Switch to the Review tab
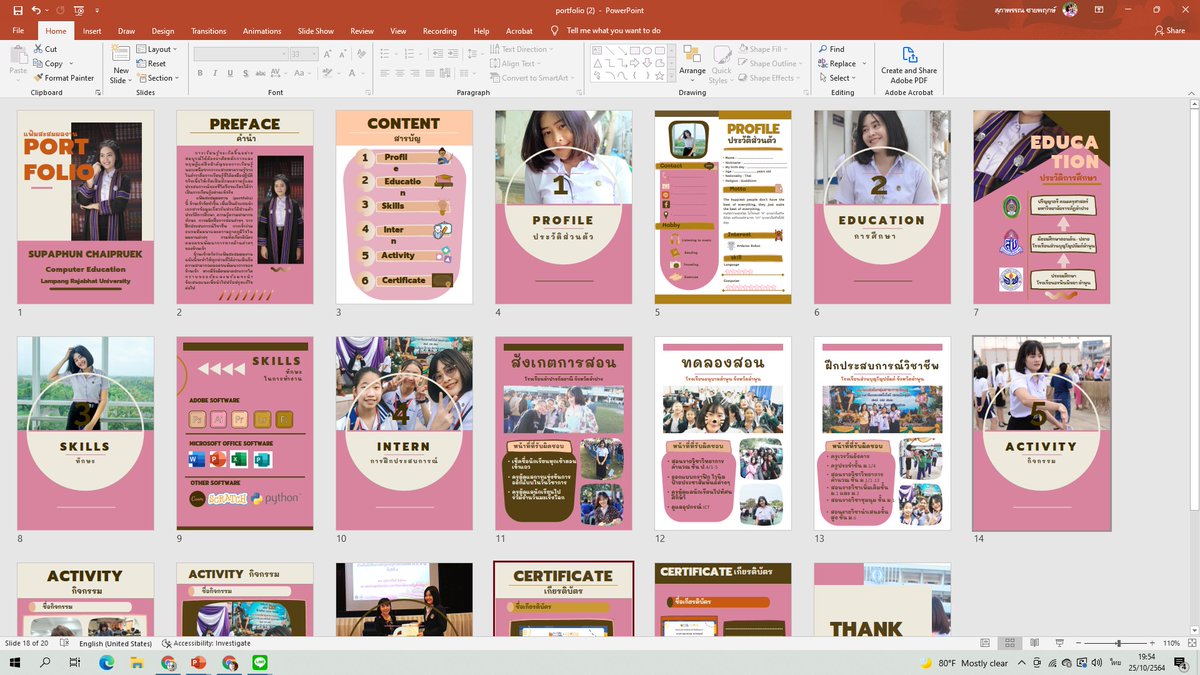Screen dimensions: 1200x675 362,31
